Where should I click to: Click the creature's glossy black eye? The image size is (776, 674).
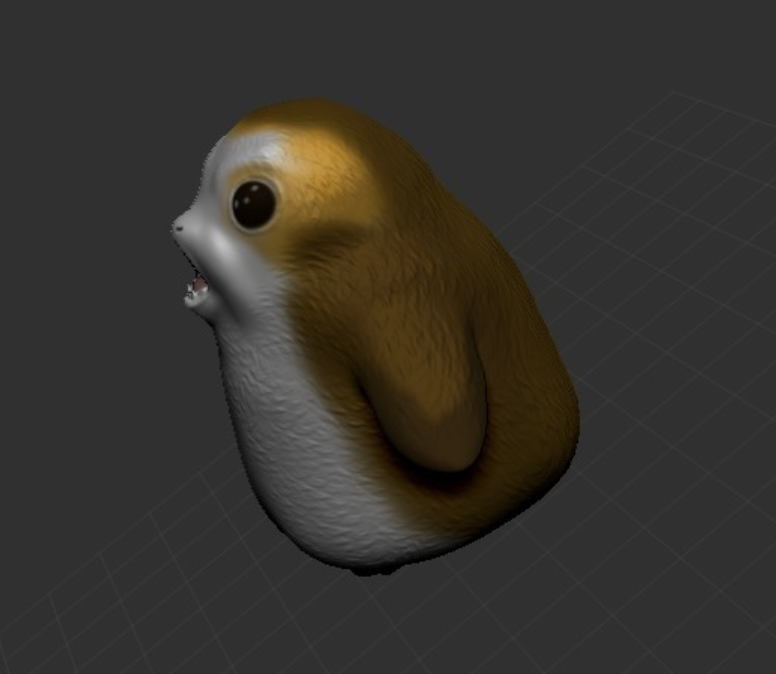(x=254, y=203)
